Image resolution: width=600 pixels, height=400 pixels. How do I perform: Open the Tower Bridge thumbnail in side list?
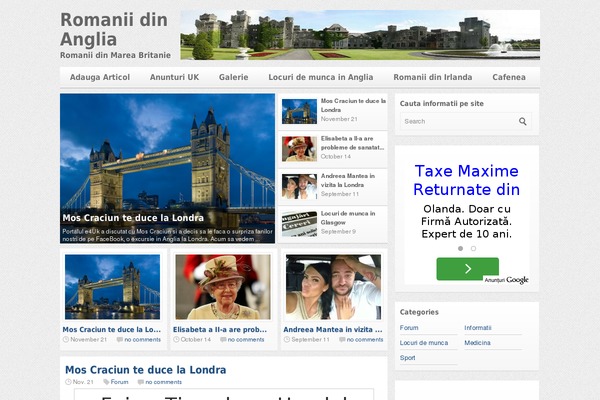(299, 111)
